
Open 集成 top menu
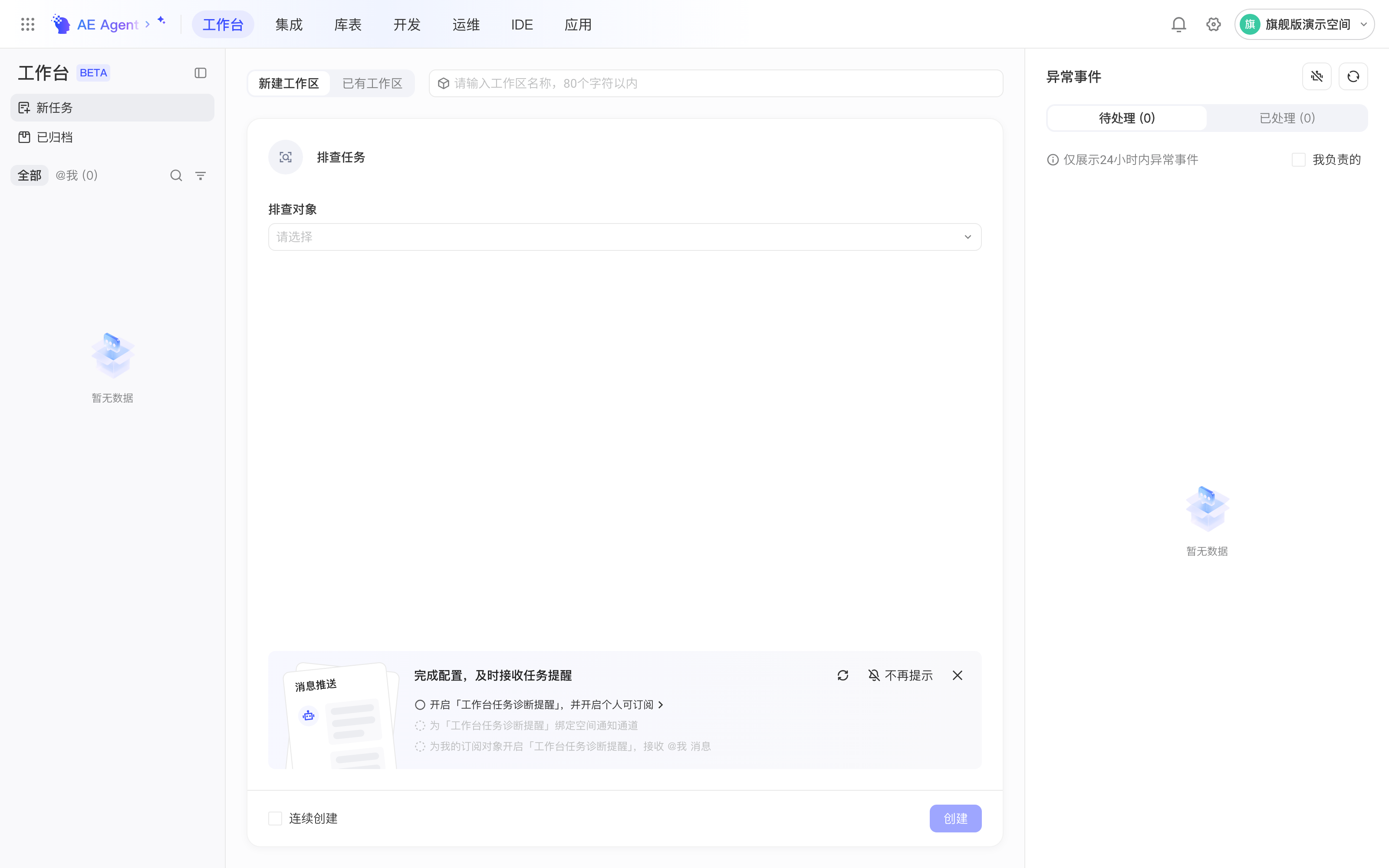[x=289, y=24]
